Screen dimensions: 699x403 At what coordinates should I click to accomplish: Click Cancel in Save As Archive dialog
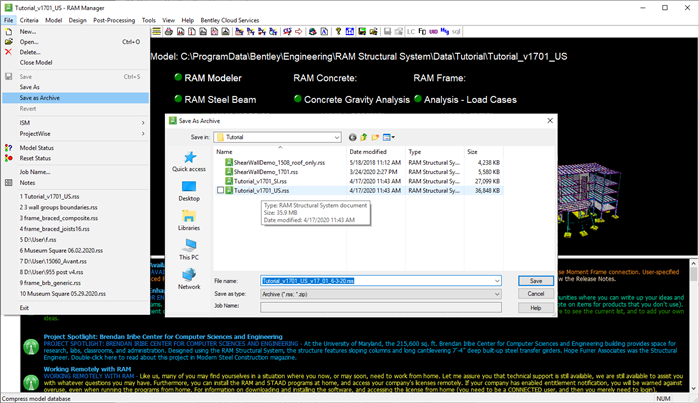[x=536, y=294]
